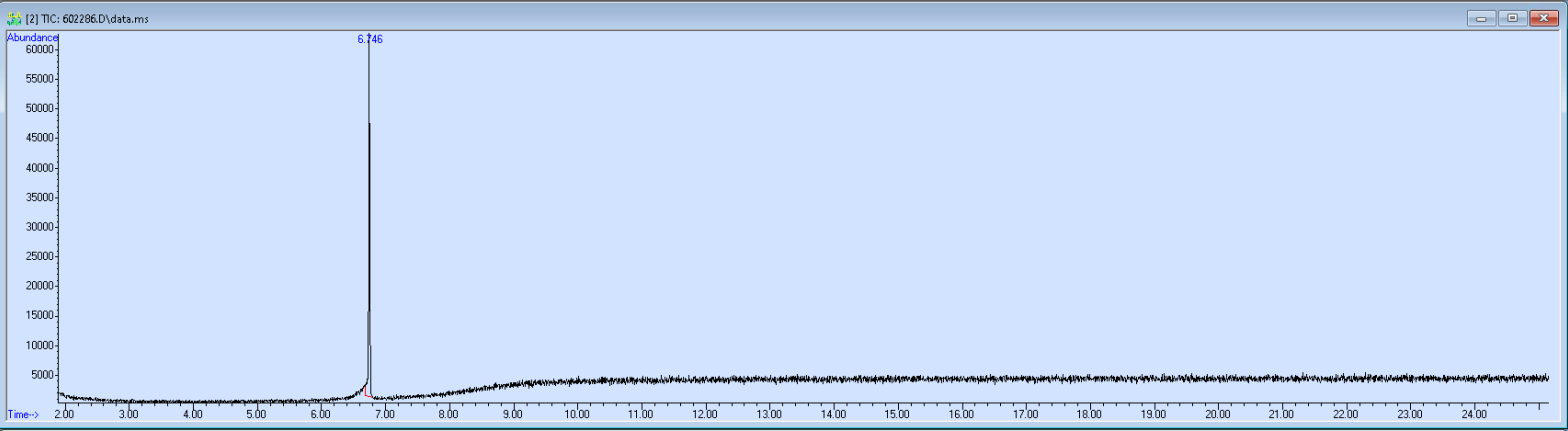
Task: Click the 10.00 time axis value
Action: click(576, 413)
